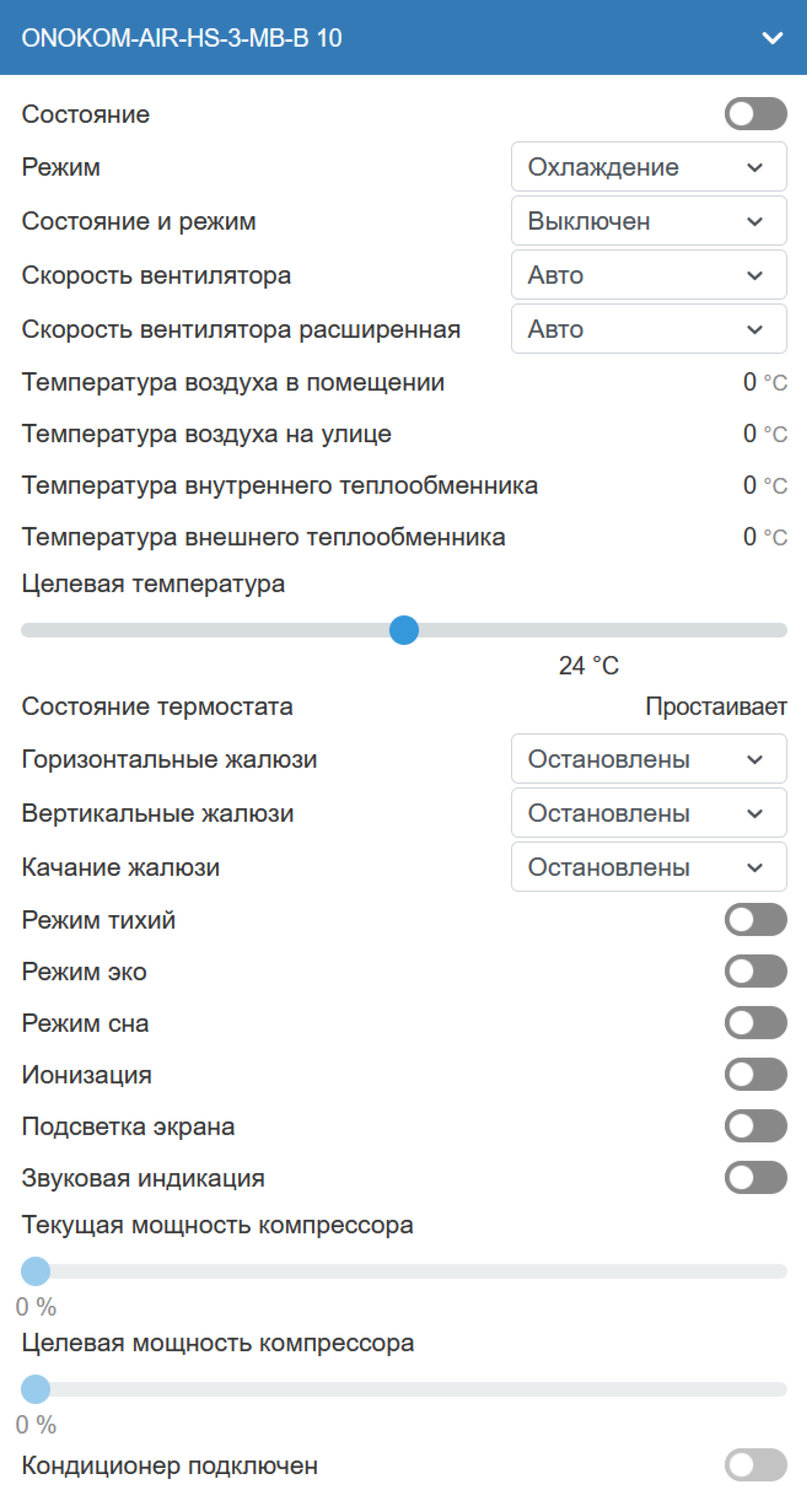The image size is (807, 1500).
Task: Open the Состояние и режим dropdown
Action: [648, 221]
